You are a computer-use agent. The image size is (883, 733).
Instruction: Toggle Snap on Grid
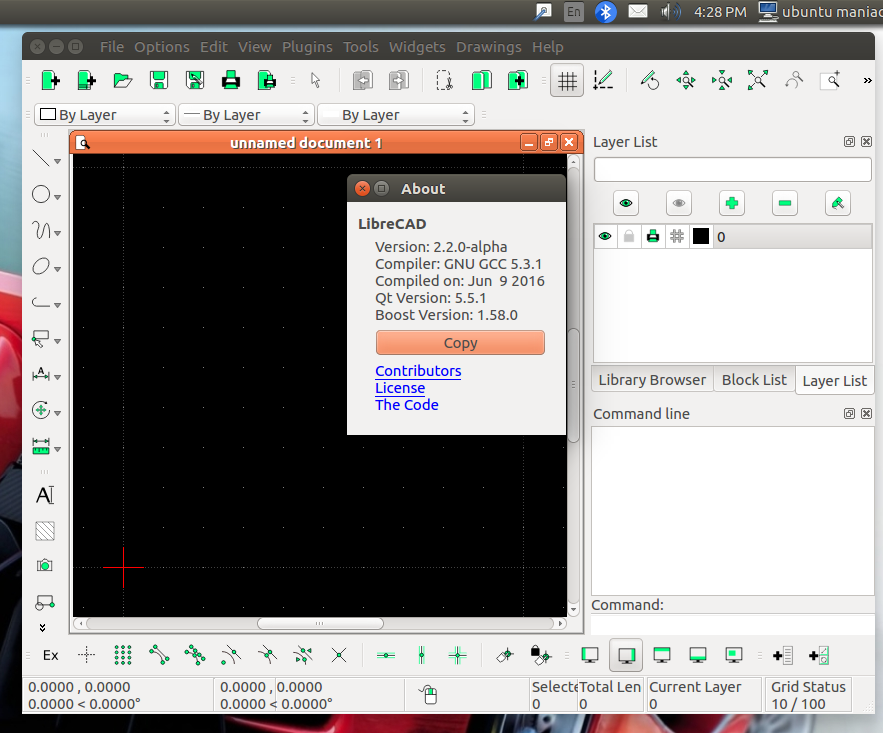tap(123, 655)
